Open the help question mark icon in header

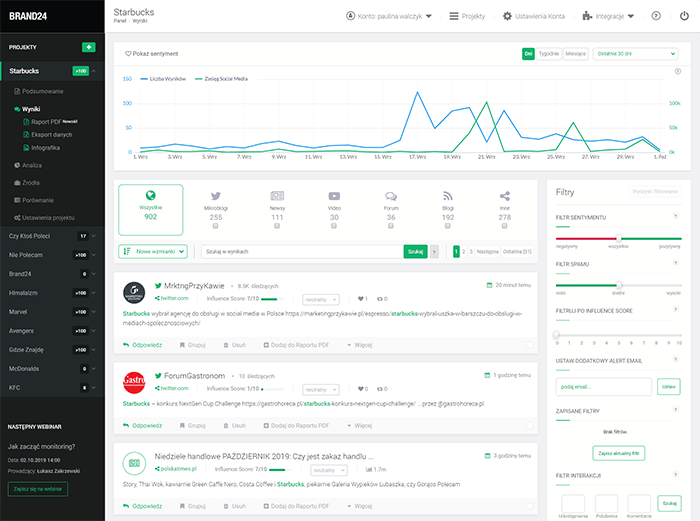656,16
